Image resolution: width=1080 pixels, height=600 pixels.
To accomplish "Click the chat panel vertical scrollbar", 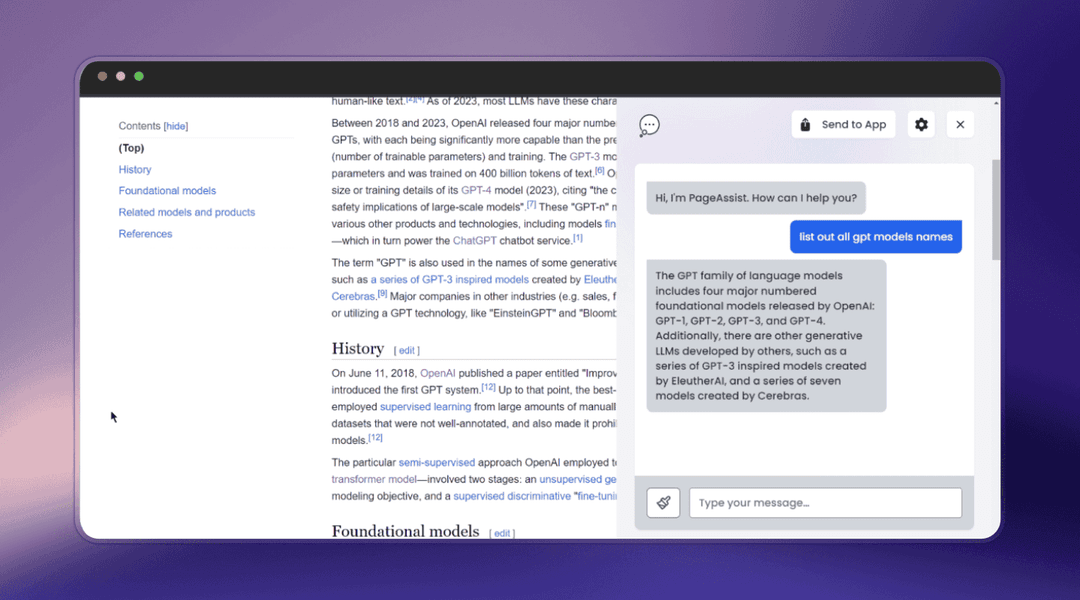I will 995,210.
